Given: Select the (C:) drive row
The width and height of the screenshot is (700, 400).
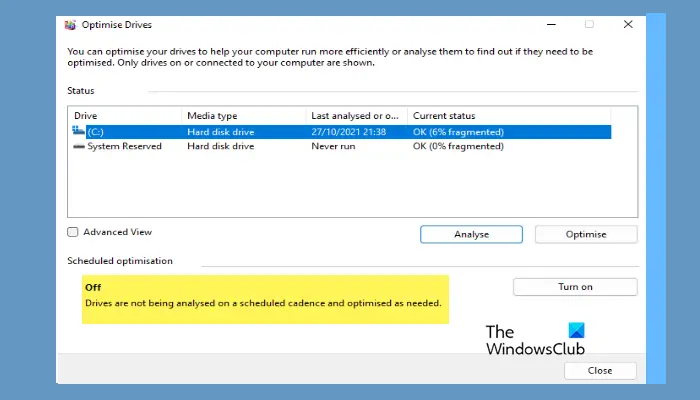Looking at the screenshot, I should click(342, 132).
